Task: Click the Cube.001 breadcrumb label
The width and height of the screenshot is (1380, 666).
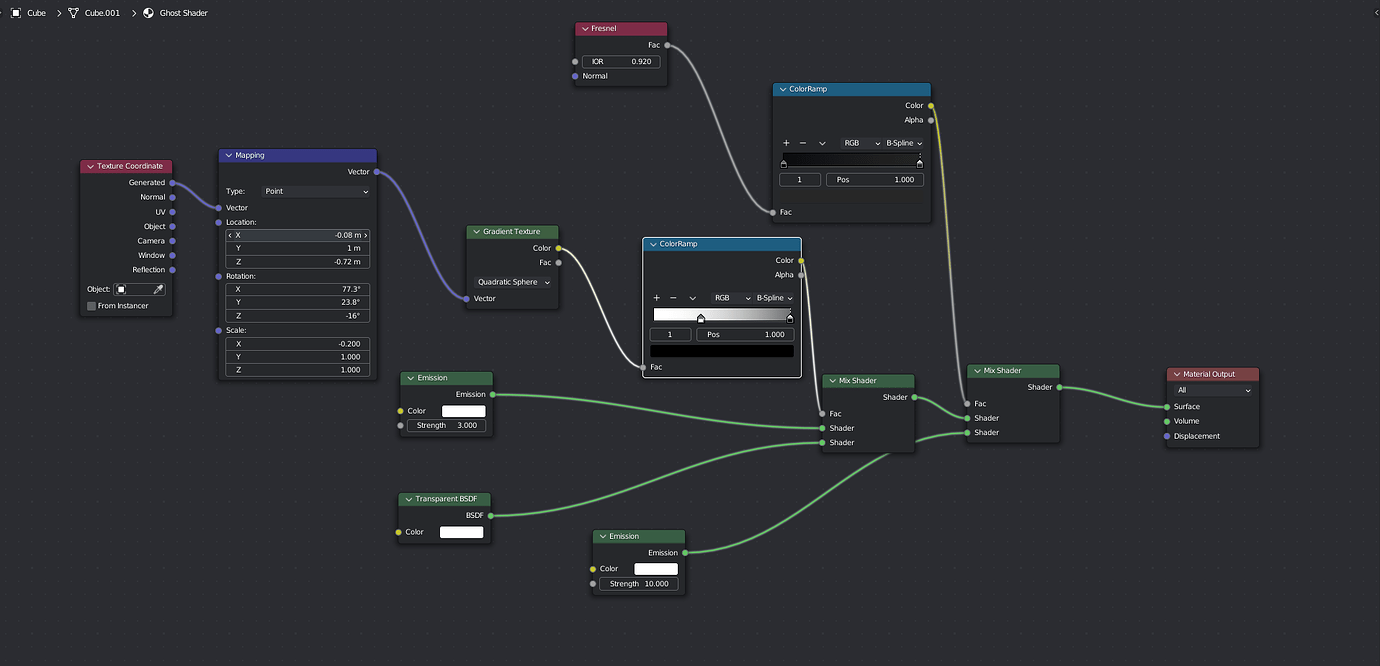Action: [100, 13]
